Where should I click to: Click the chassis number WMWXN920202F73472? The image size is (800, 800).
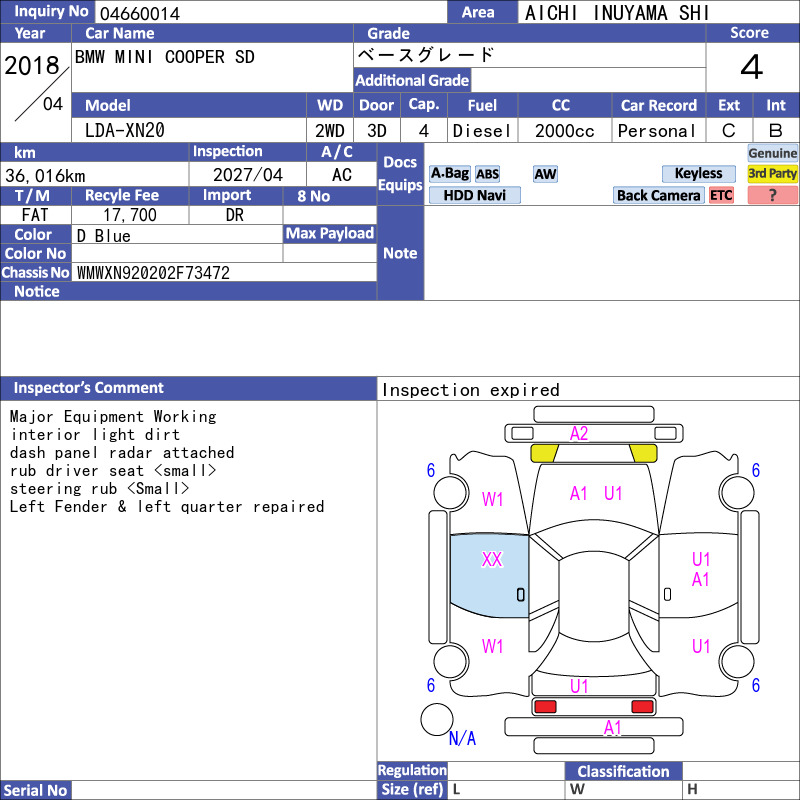pos(153,273)
